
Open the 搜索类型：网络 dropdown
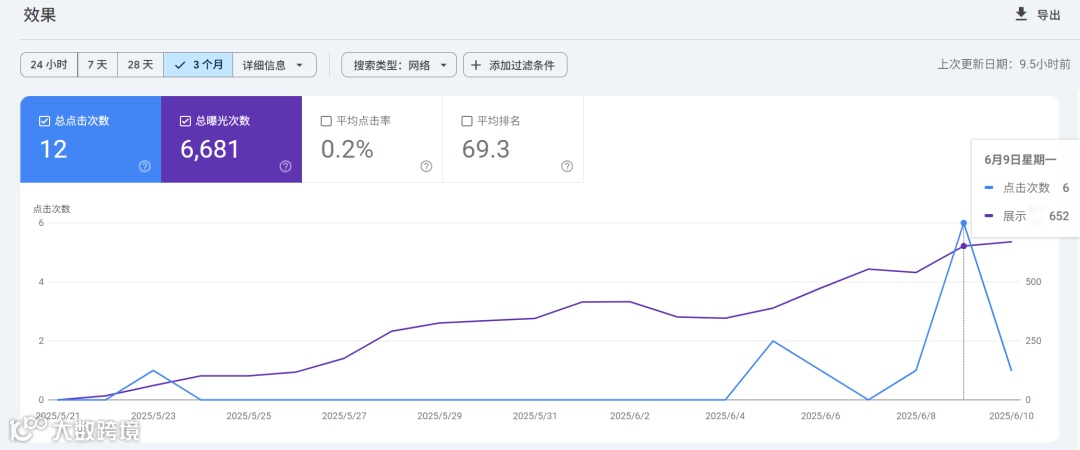click(399, 65)
